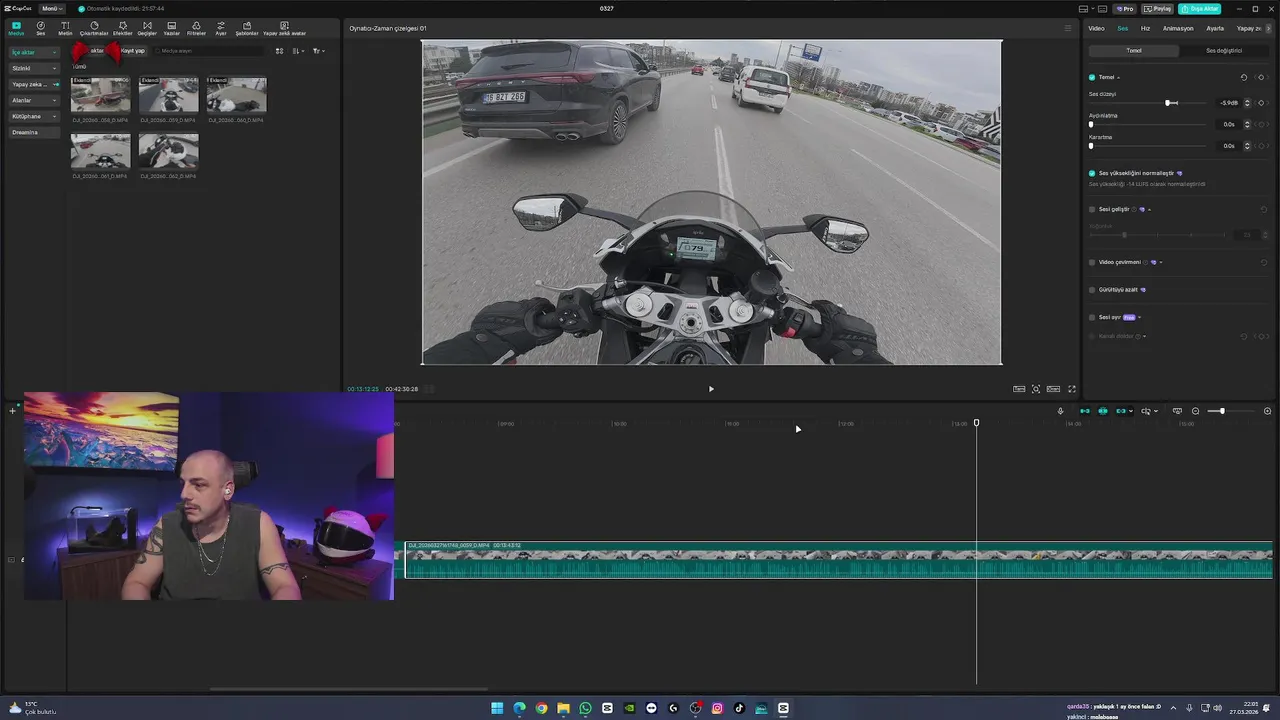Open the Geçişler transitions panel
Viewport: 1280px width, 720px height.
point(147,28)
